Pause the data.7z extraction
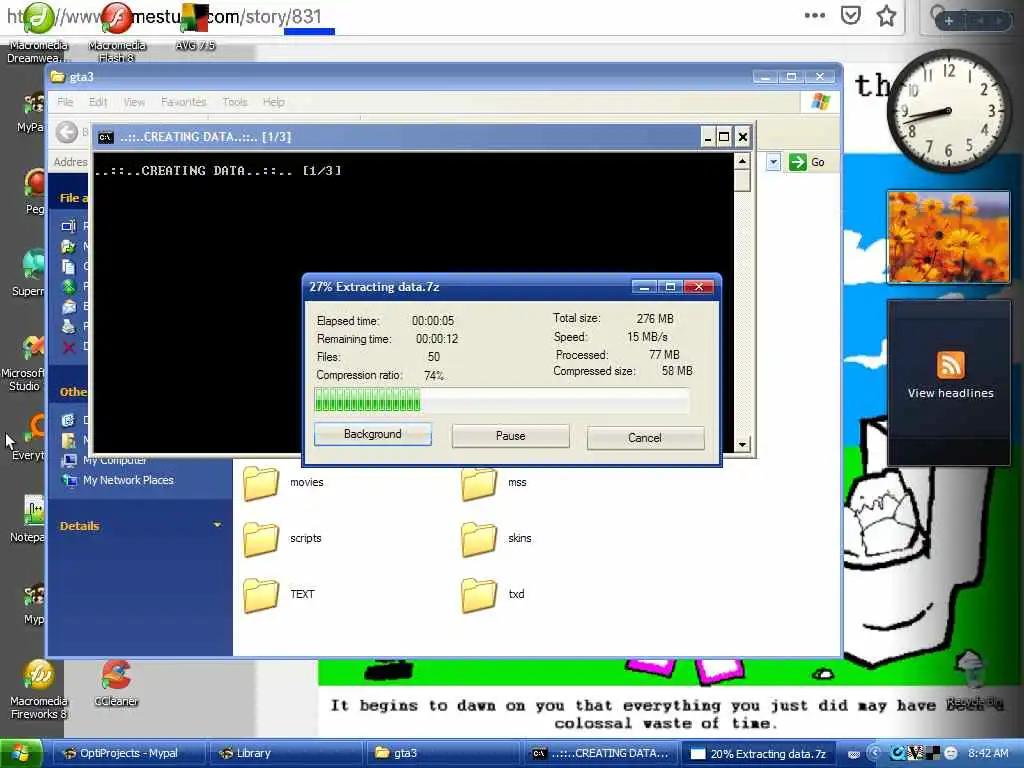 510,436
